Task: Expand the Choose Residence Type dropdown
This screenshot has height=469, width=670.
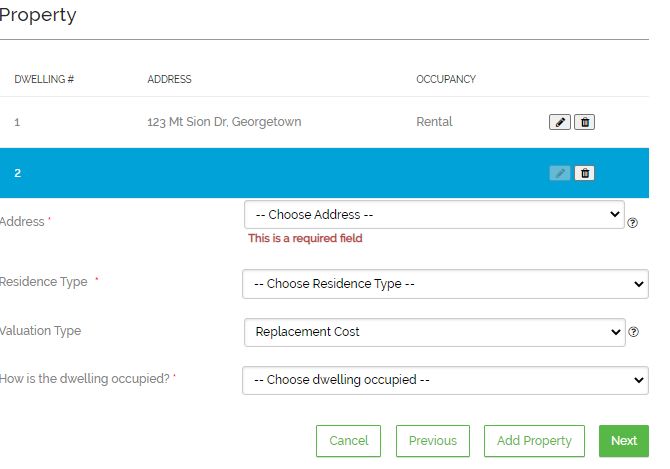Action: pos(445,284)
